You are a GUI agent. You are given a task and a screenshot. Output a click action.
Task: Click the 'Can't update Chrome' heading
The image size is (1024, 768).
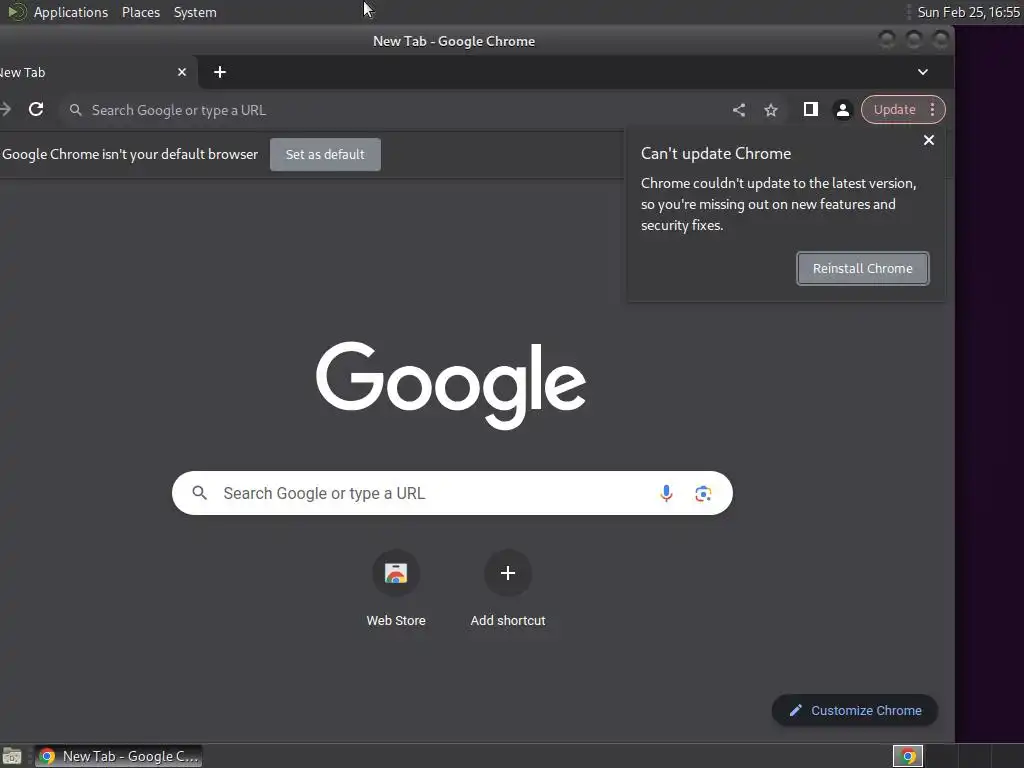click(x=716, y=153)
